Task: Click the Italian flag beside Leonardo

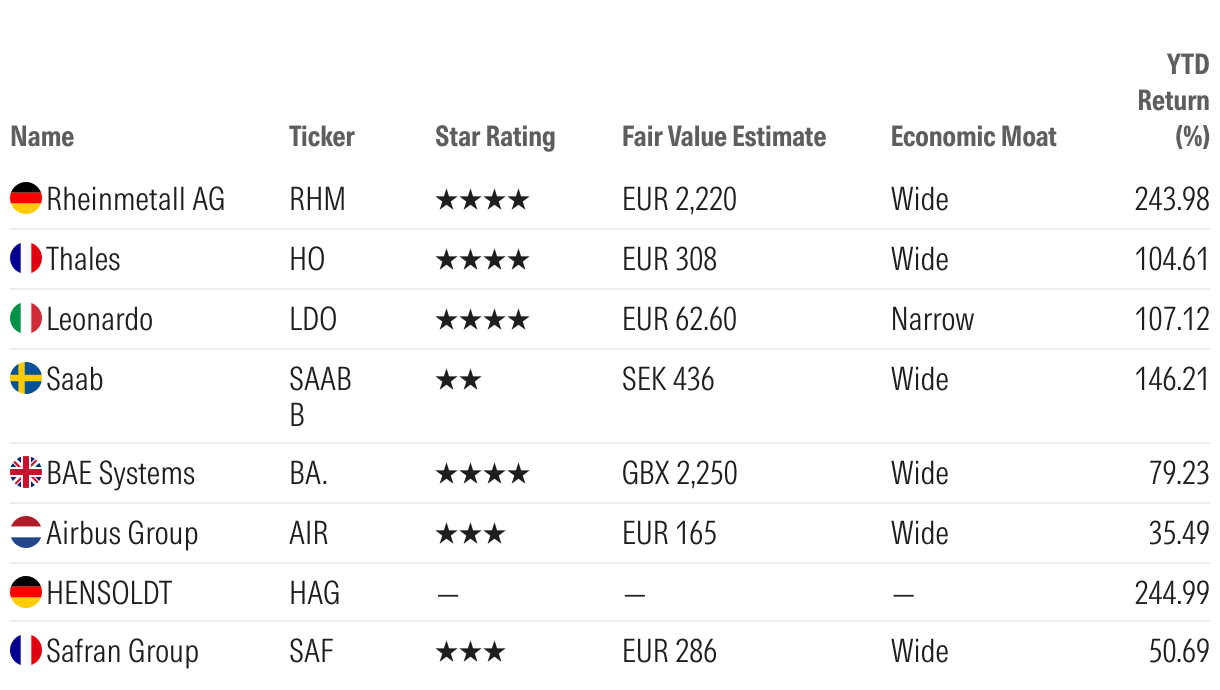Action: pyautogui.click(x=26, y=319)
